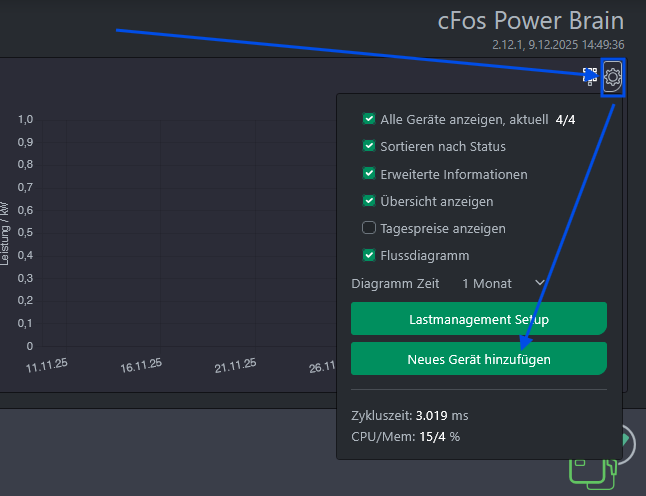Disable 'Alle Geräte anzeigen' checkbox

click(369, 119)
